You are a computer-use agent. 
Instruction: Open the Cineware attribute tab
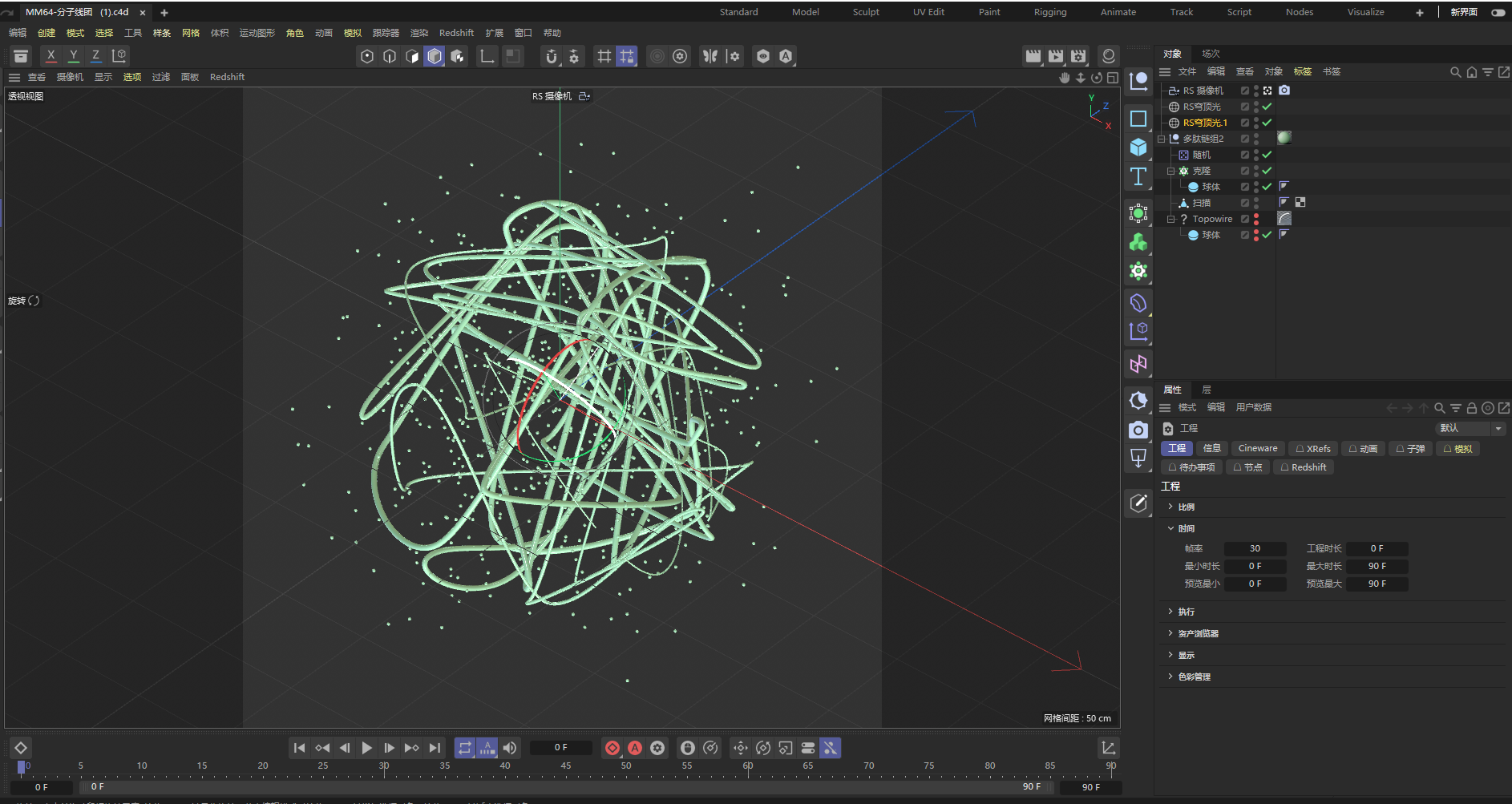point(1258,448)
